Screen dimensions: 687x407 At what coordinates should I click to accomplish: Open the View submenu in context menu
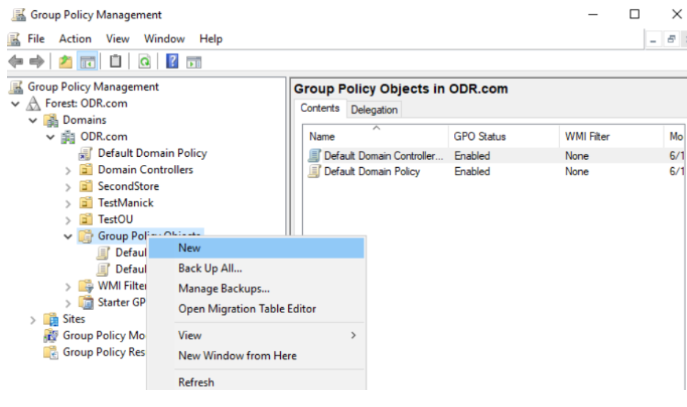pyautogui.click(x=256, y=335)
